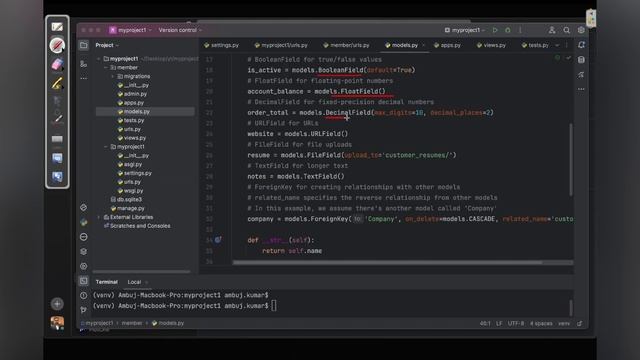640x360 pixels.
Task: Click the LF line separator status widget
Action: point(499,323)
